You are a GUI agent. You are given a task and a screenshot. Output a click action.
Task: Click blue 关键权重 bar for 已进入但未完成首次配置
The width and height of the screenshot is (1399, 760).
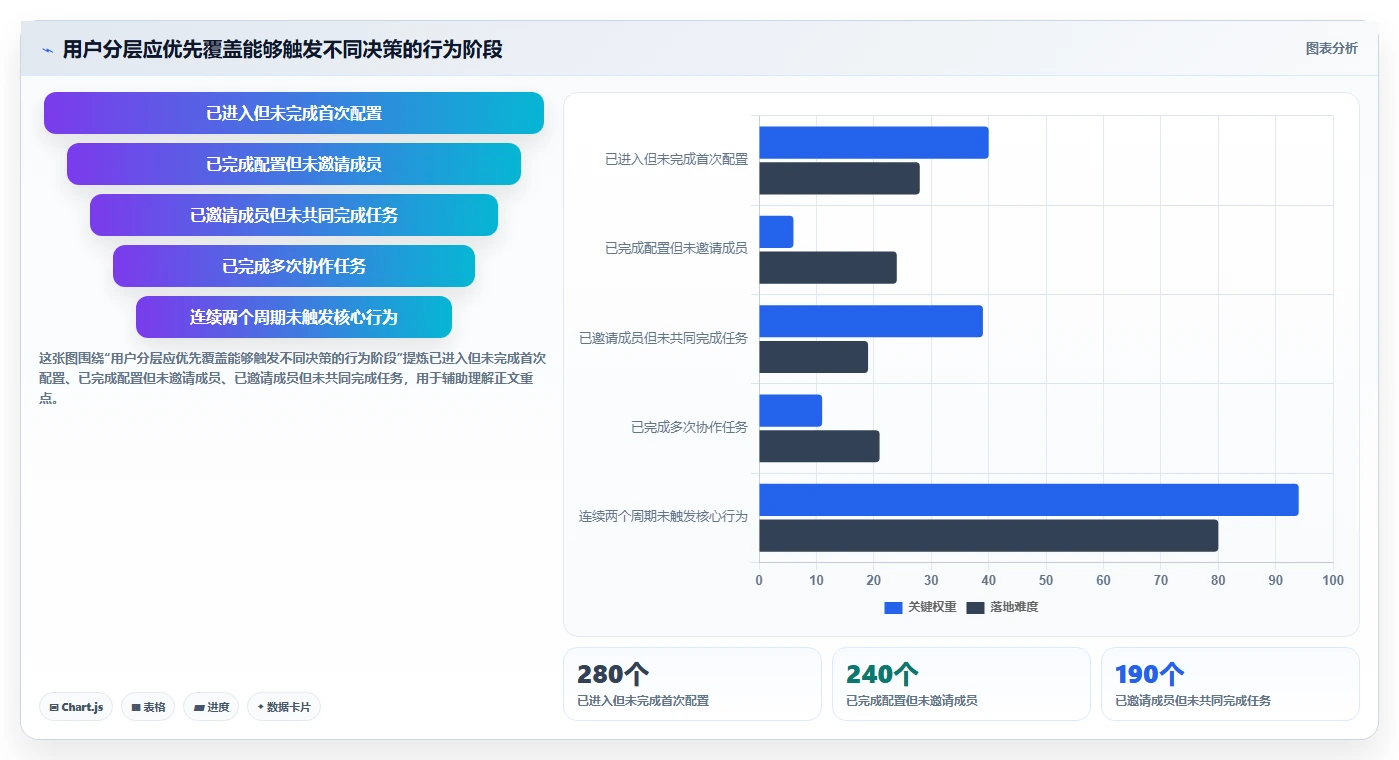[x=874, y=142]
